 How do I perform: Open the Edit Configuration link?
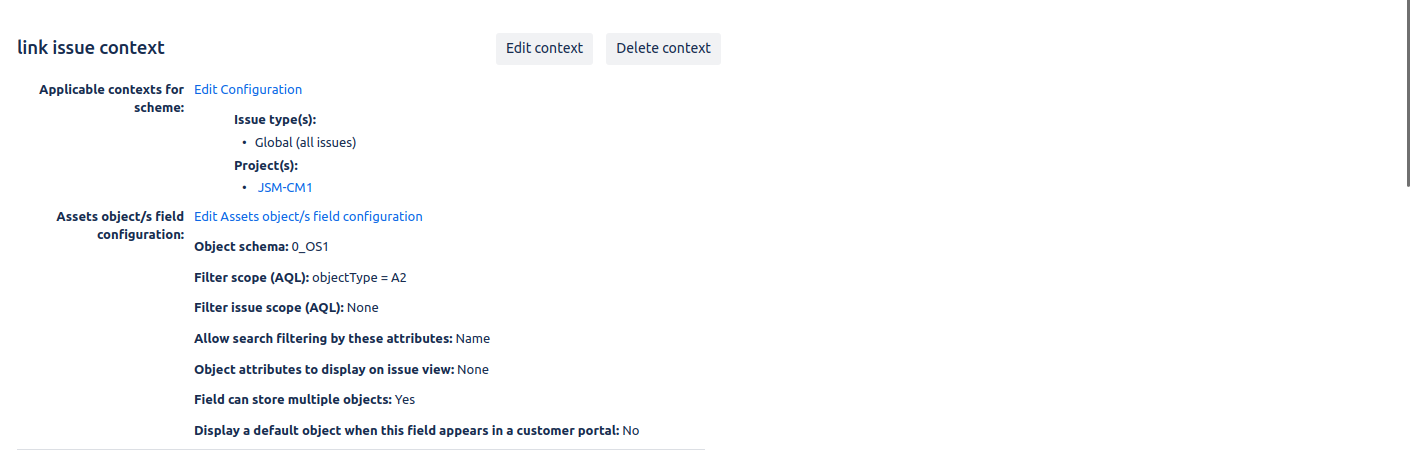click(248, 89)
